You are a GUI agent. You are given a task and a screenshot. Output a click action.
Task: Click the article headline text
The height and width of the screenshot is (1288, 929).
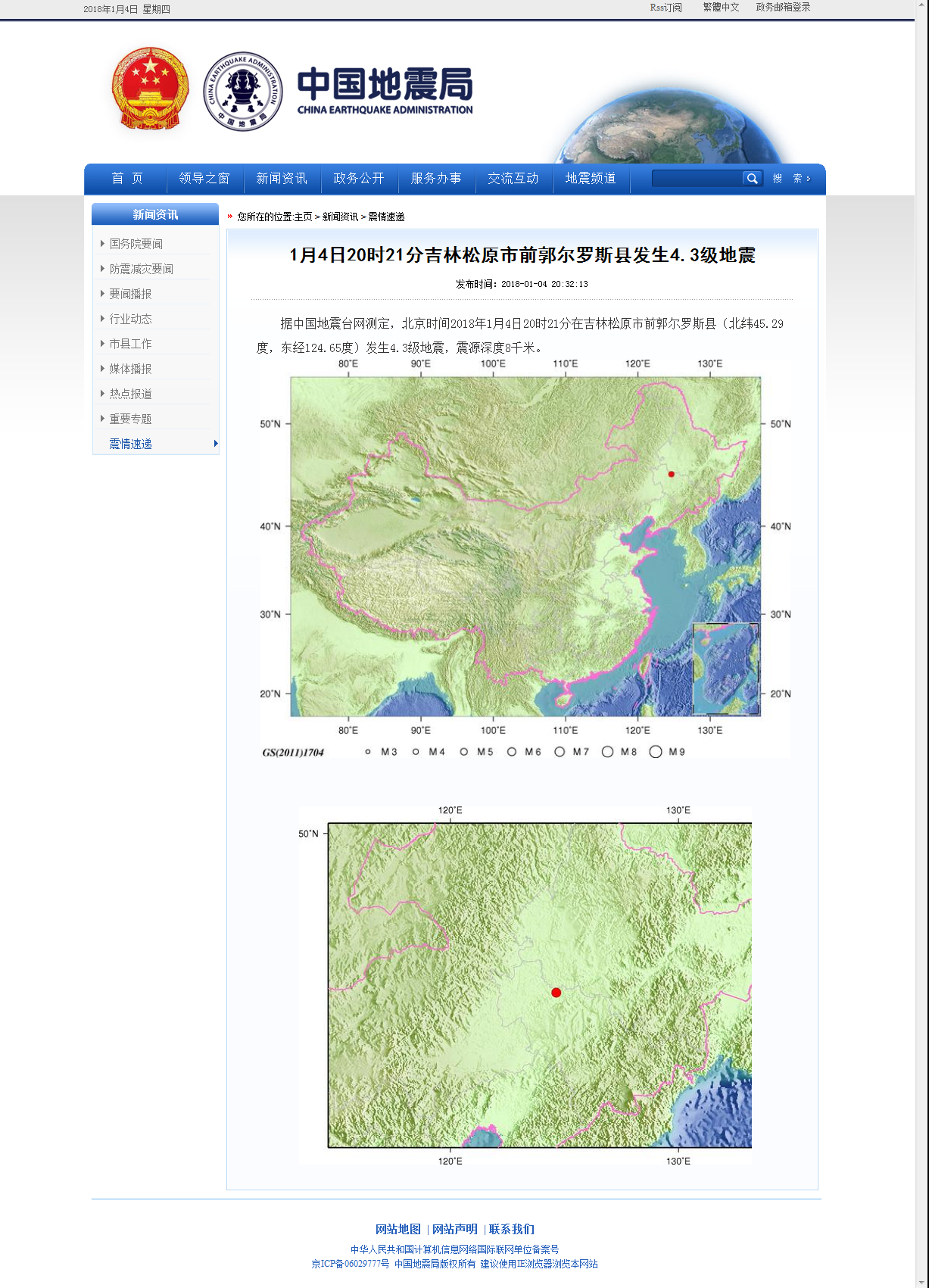click(x=522, y=255)
